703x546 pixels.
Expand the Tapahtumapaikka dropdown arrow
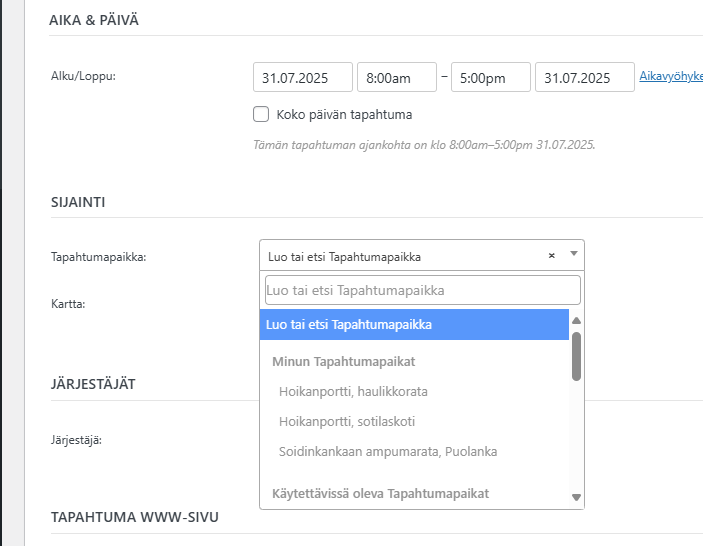point(573,255)
